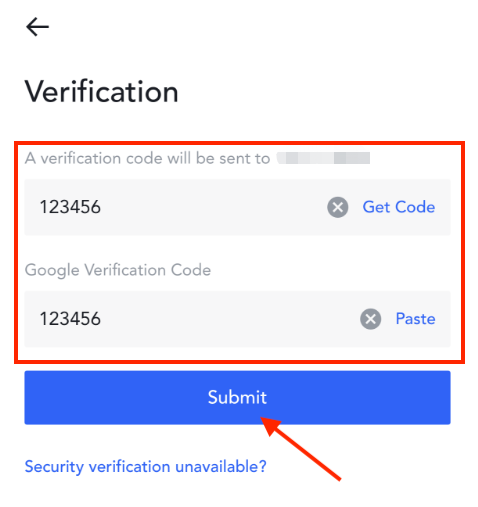Go back using the left arrow icon
The image size is (478, 507).
[37, 27]
